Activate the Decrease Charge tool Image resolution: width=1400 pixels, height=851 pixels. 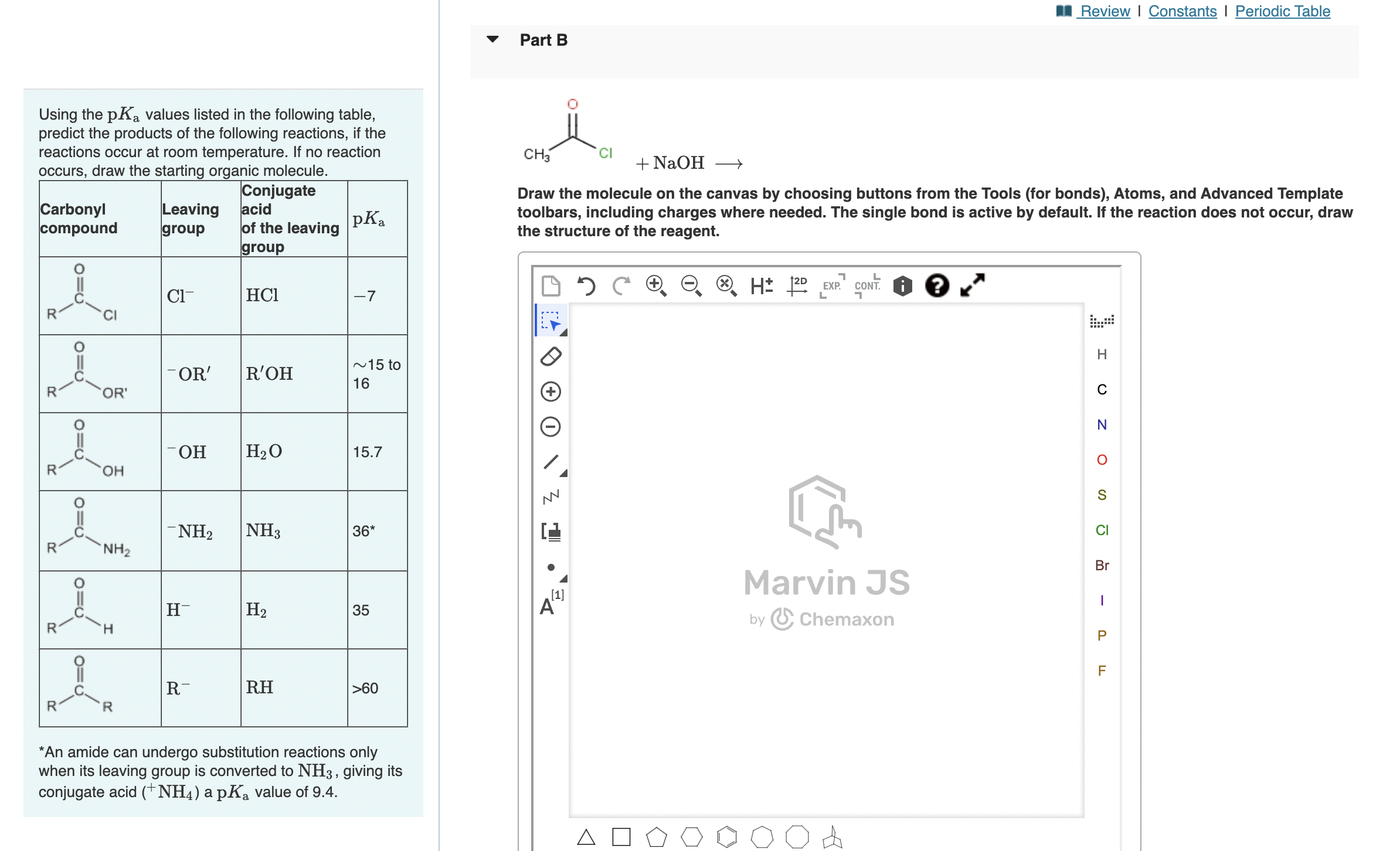[x=550, y=427]
